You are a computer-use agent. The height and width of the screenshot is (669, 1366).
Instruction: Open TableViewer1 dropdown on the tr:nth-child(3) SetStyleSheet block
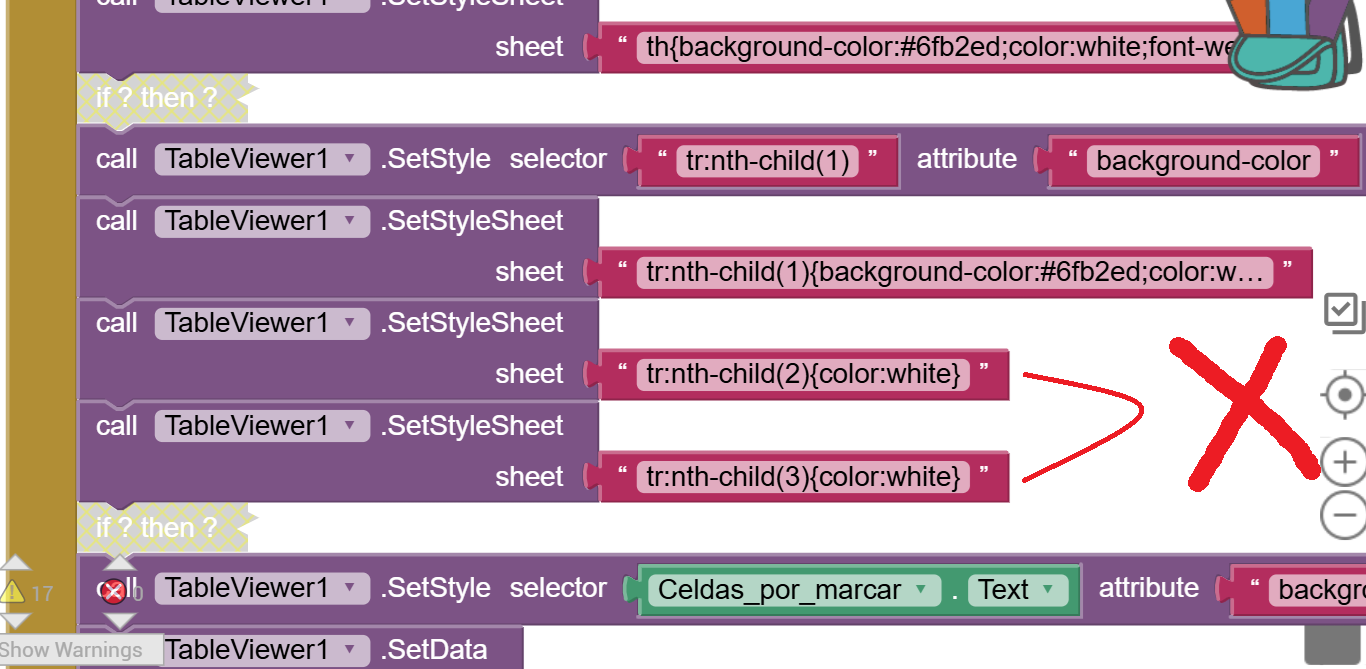coord(261,426)
